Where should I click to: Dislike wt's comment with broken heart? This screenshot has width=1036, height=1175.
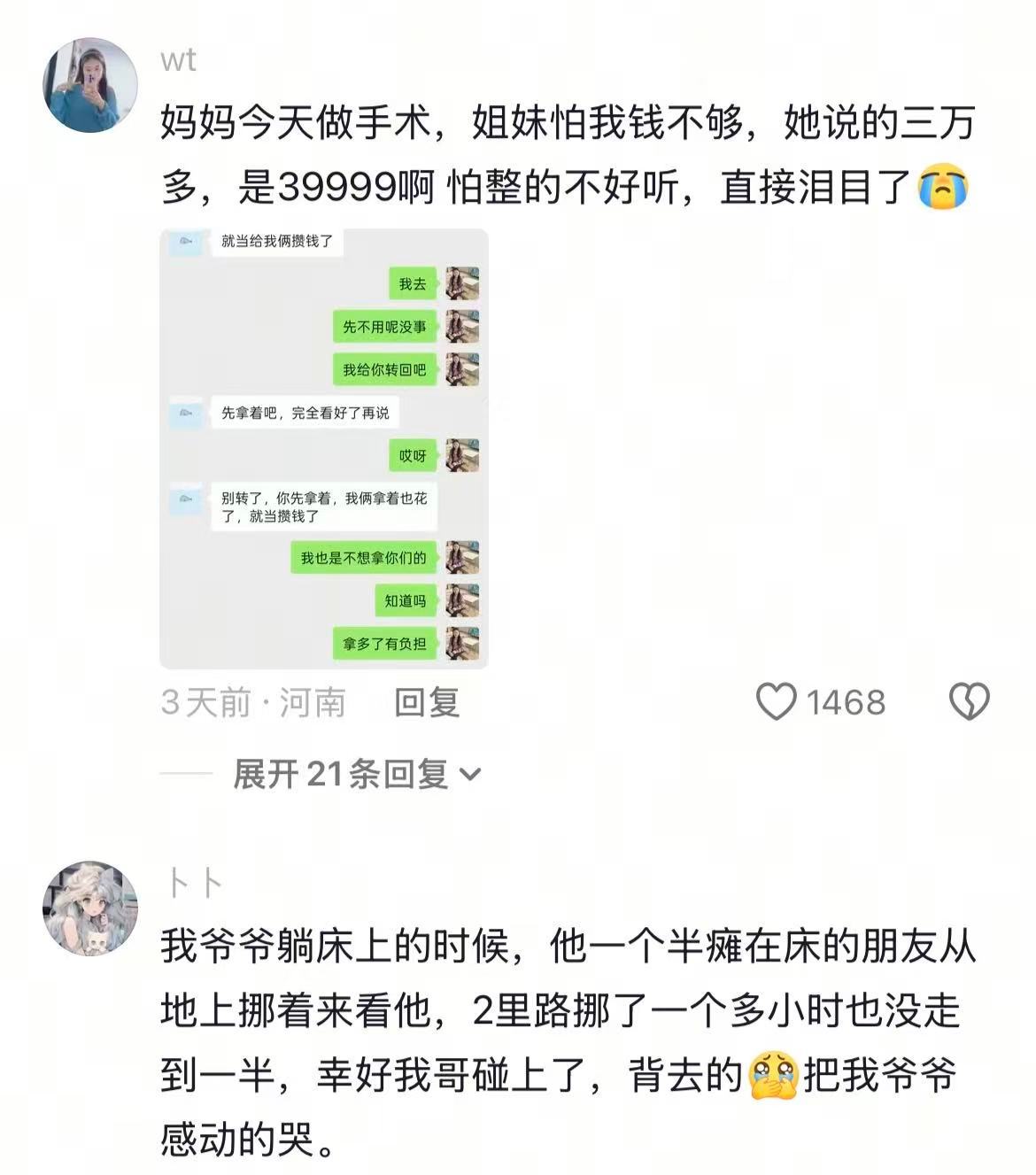click(x=969, y=702)
